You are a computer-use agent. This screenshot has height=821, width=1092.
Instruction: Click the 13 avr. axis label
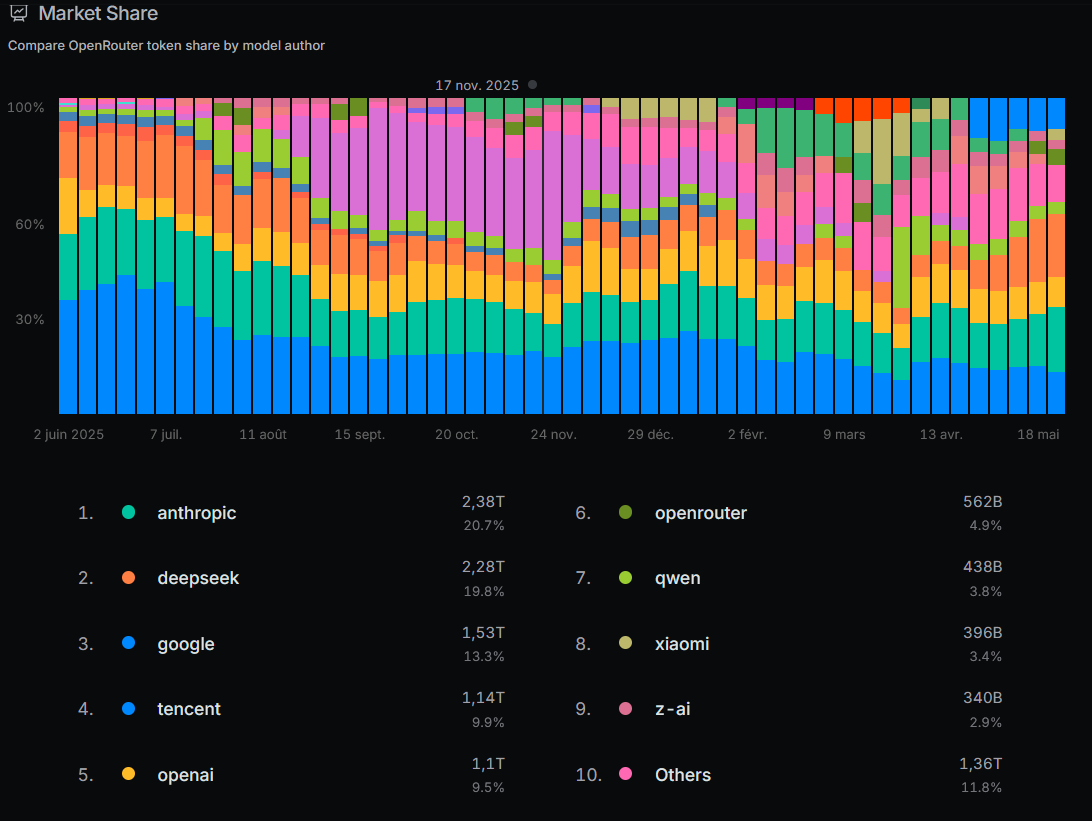(941, 435)
